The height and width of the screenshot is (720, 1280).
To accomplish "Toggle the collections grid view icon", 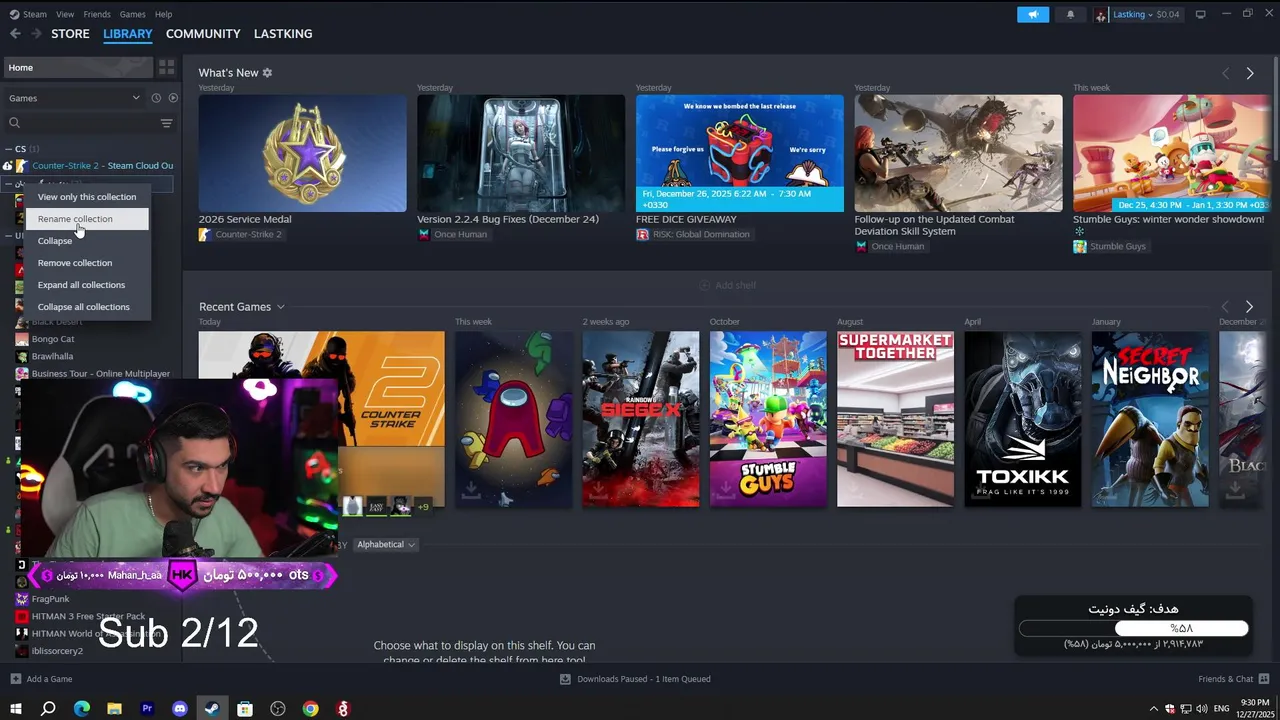I will pyautogui.click(x=166, y=67).
